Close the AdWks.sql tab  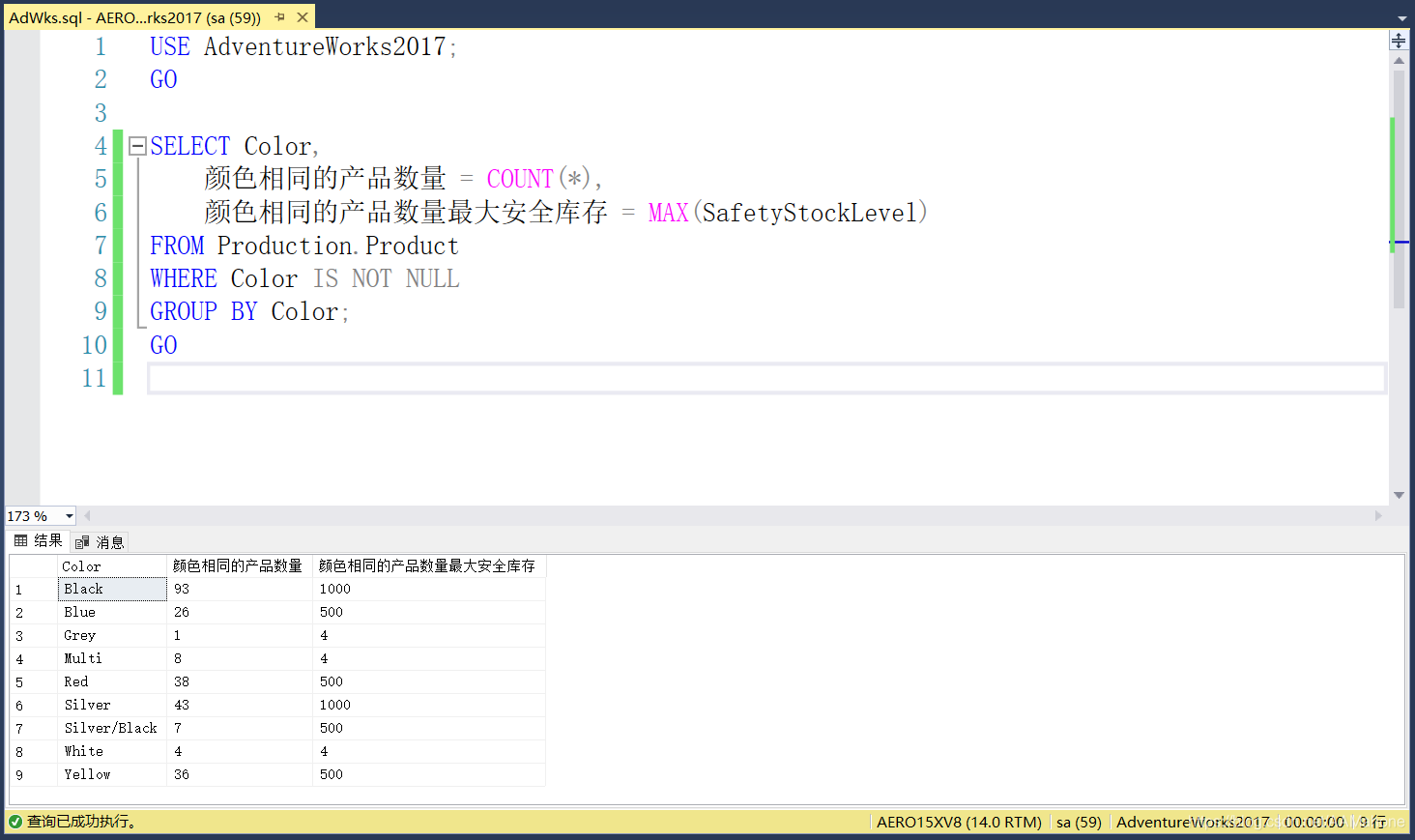(303, 17)
